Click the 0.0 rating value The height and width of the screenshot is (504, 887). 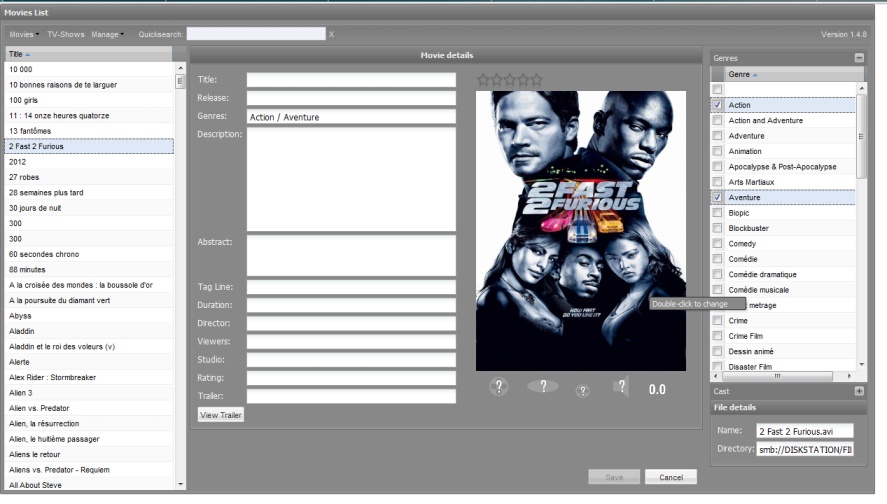coord(657,389)
